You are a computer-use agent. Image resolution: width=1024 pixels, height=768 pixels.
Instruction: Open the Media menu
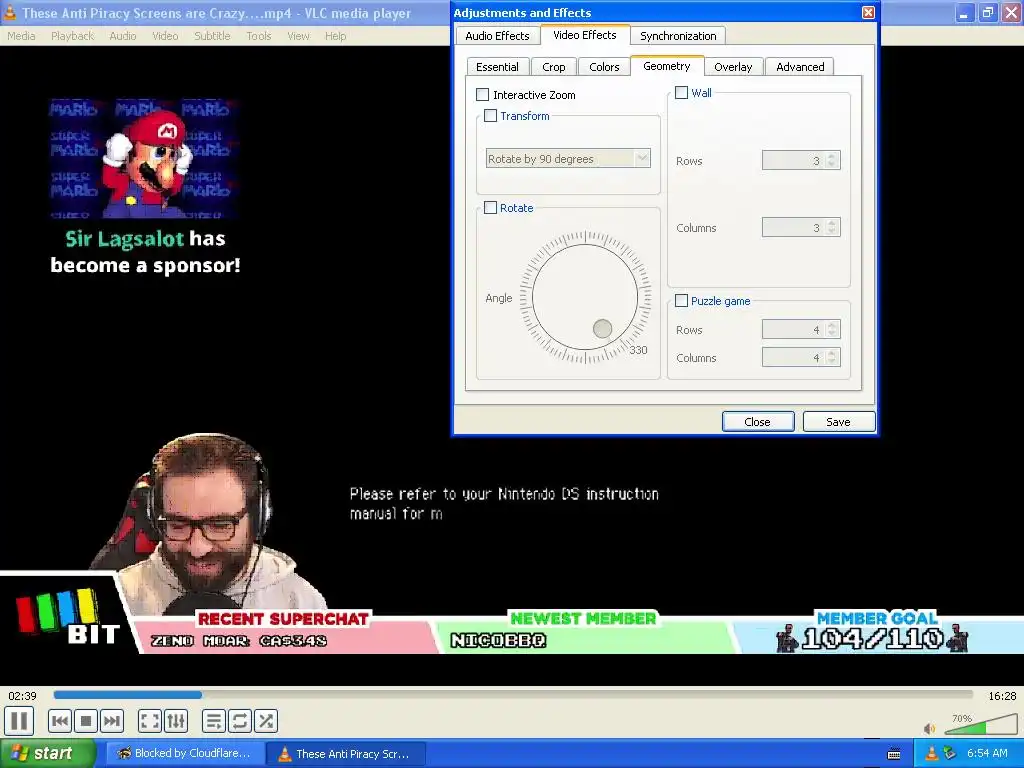pos(21,36)
